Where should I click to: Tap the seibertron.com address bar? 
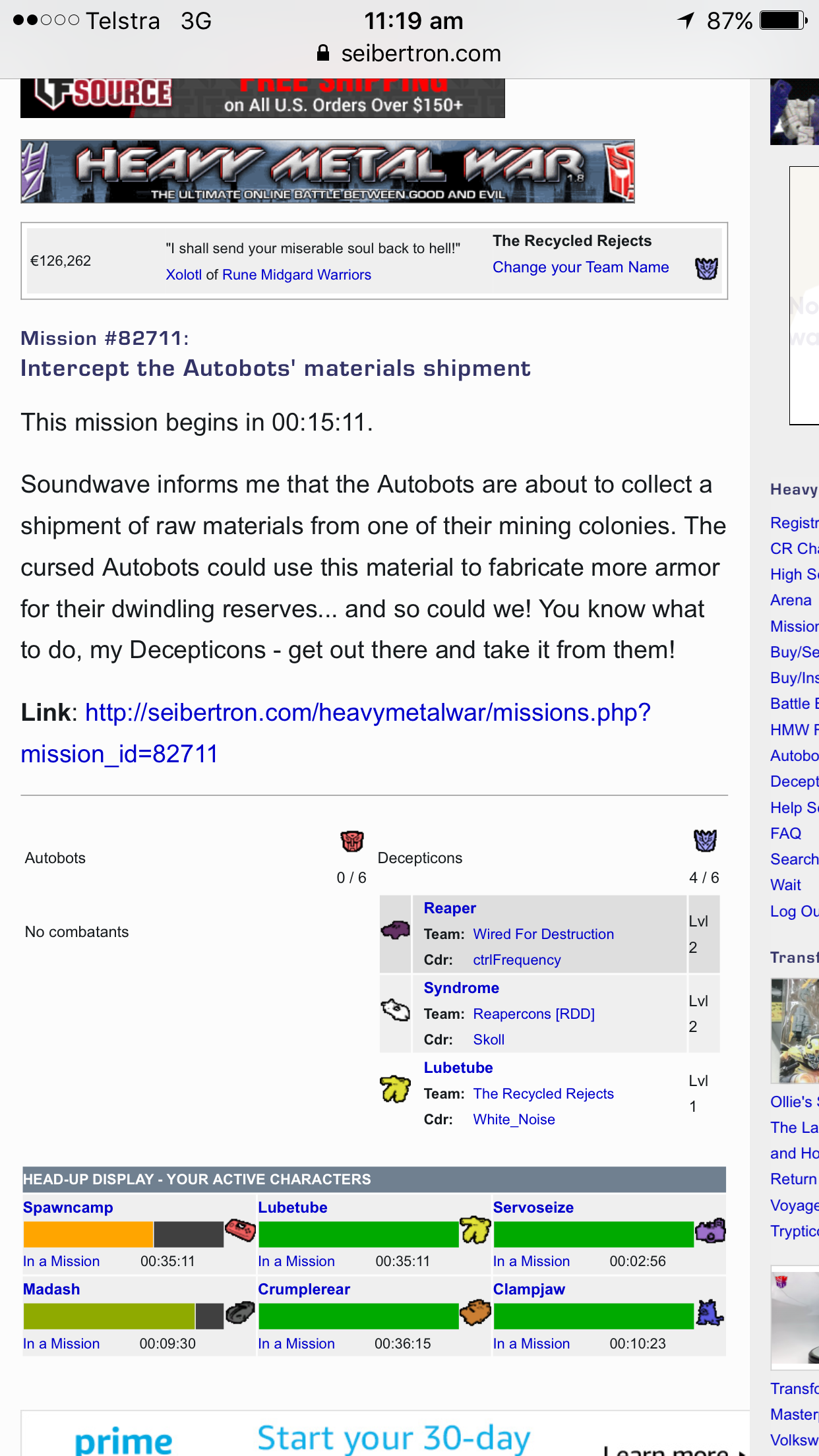click(409, 53)
